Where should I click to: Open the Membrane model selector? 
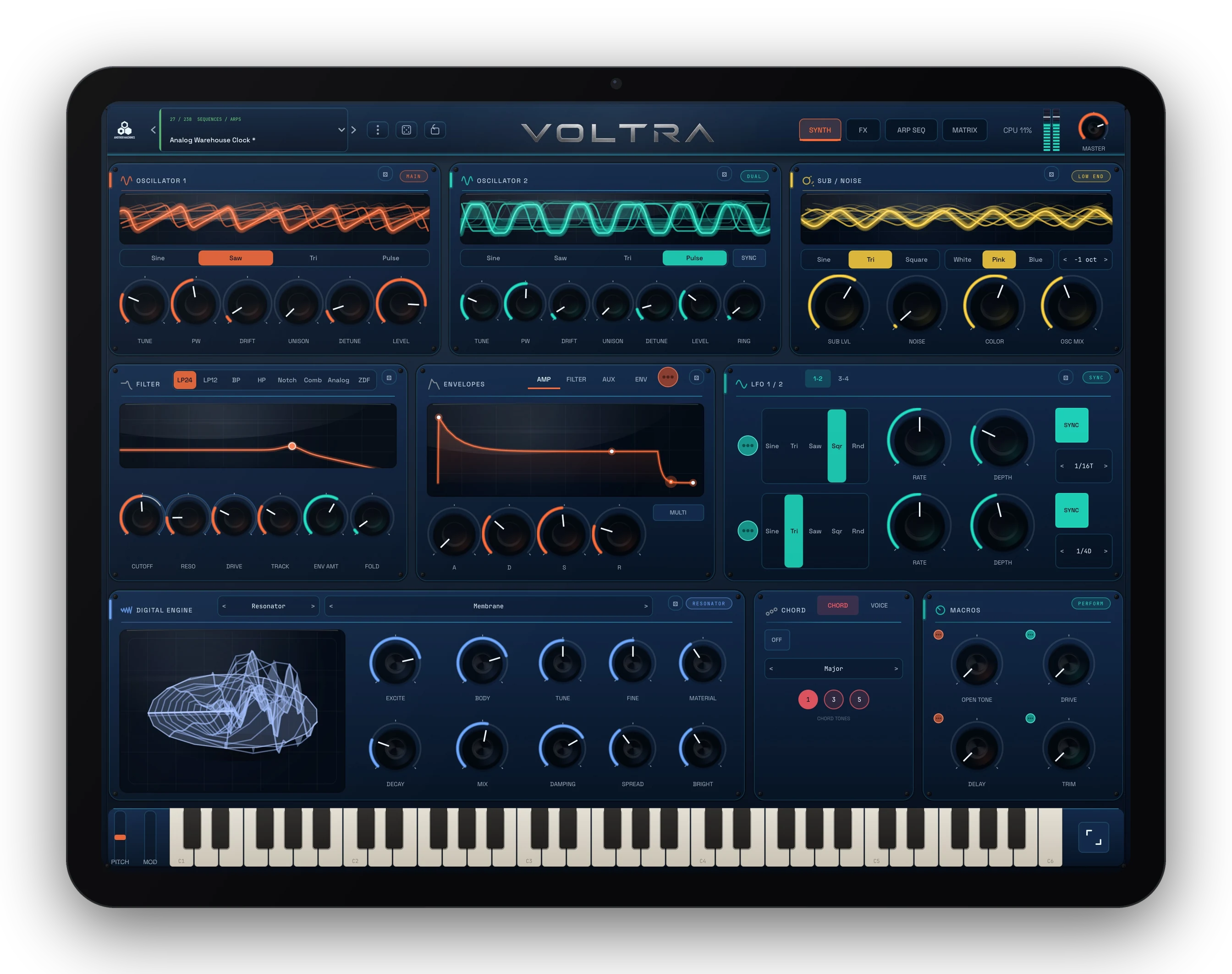pos(488,606)
